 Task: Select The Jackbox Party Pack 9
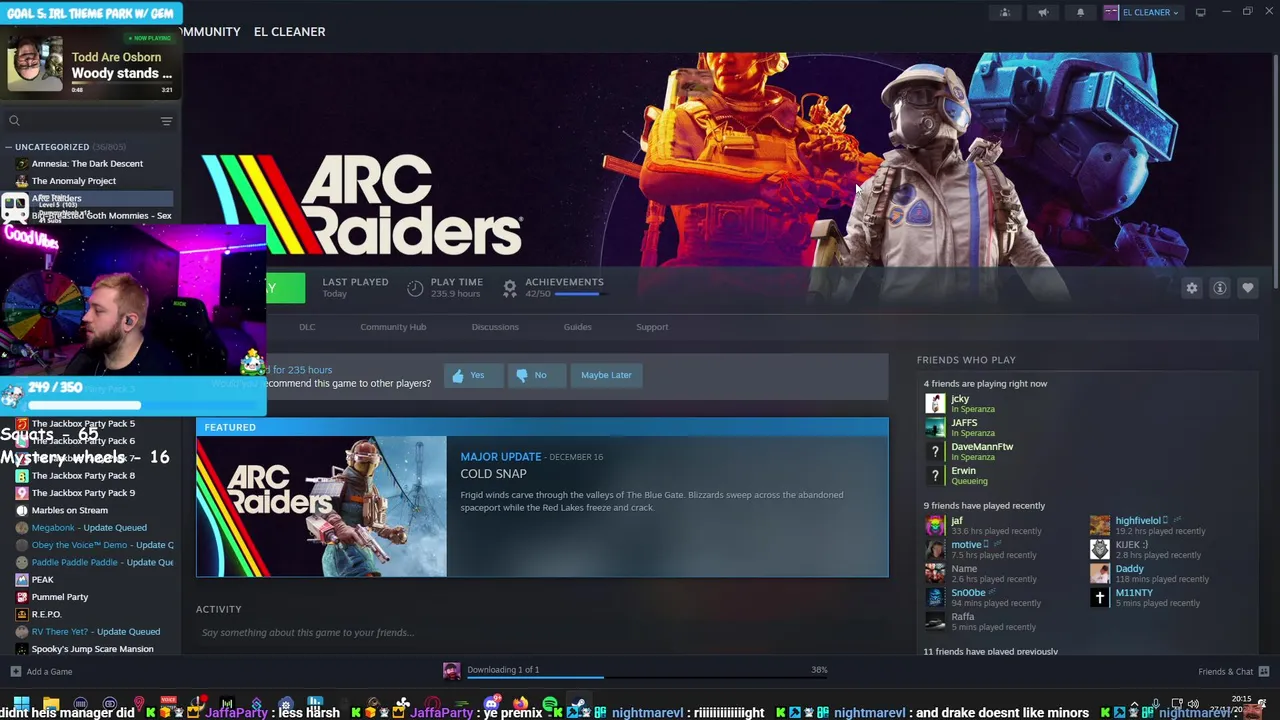click(83, 493)
